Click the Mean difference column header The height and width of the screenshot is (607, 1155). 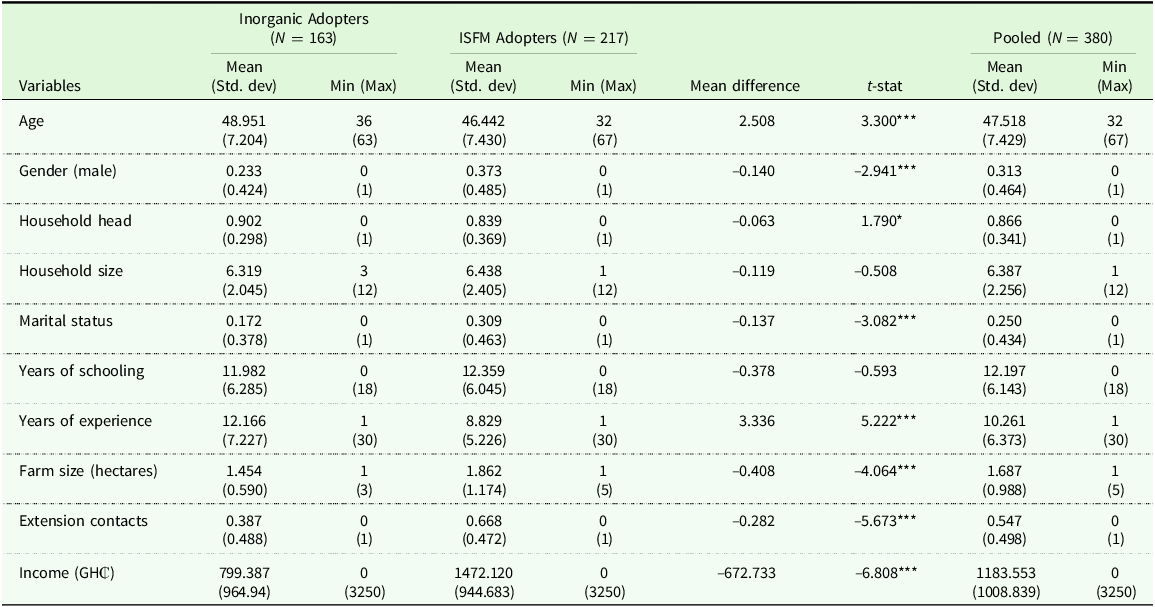(x=745, y=86)
